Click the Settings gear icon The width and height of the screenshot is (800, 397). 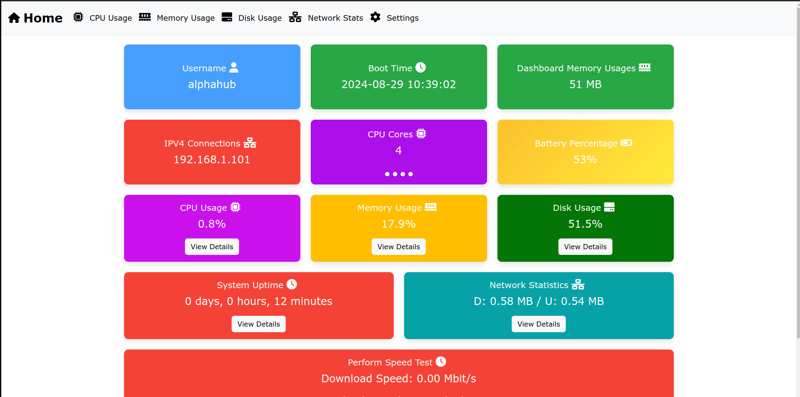tap(376, 17)
